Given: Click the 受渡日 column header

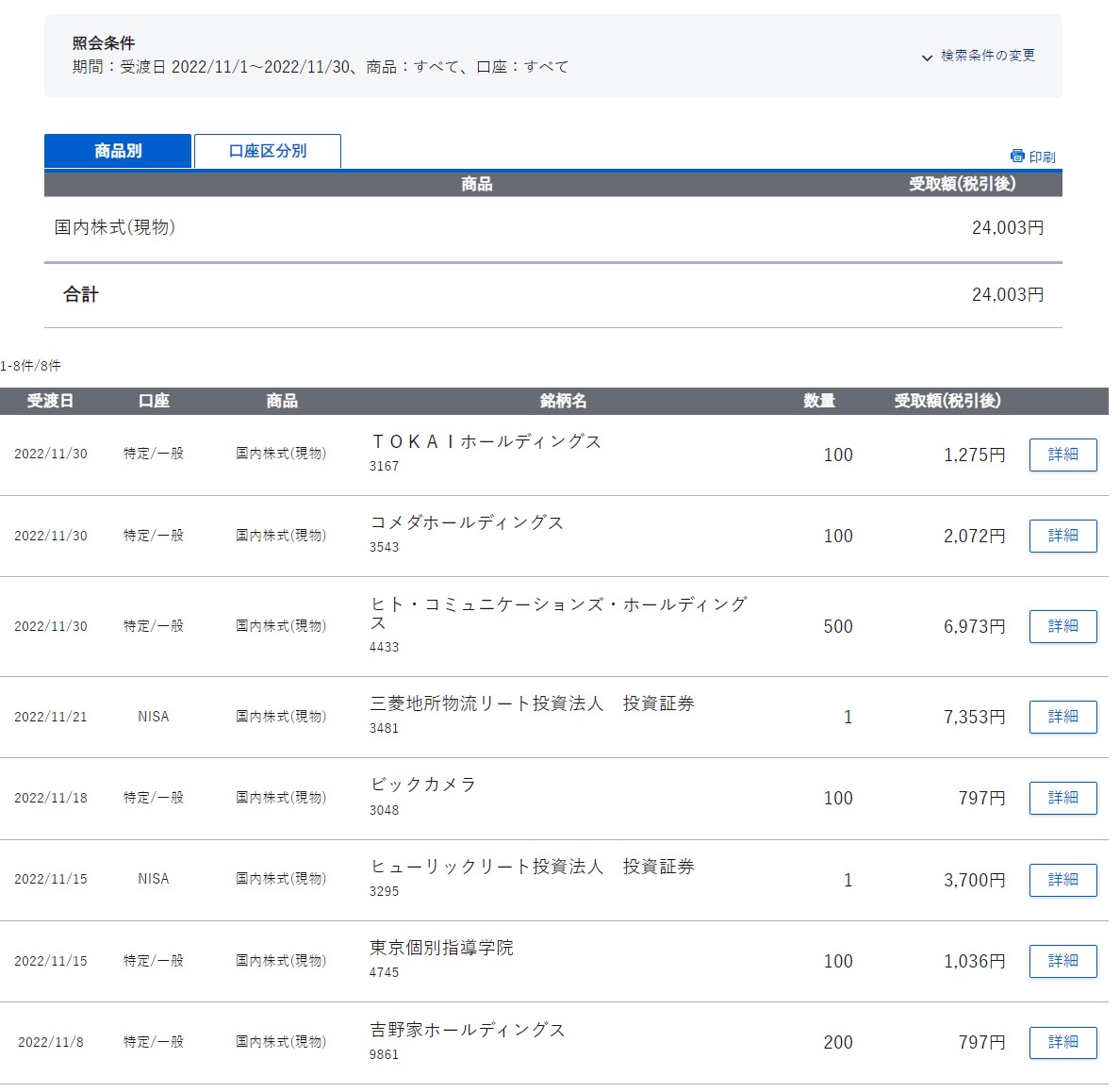Looking at the screenshot, I should 50,401.
